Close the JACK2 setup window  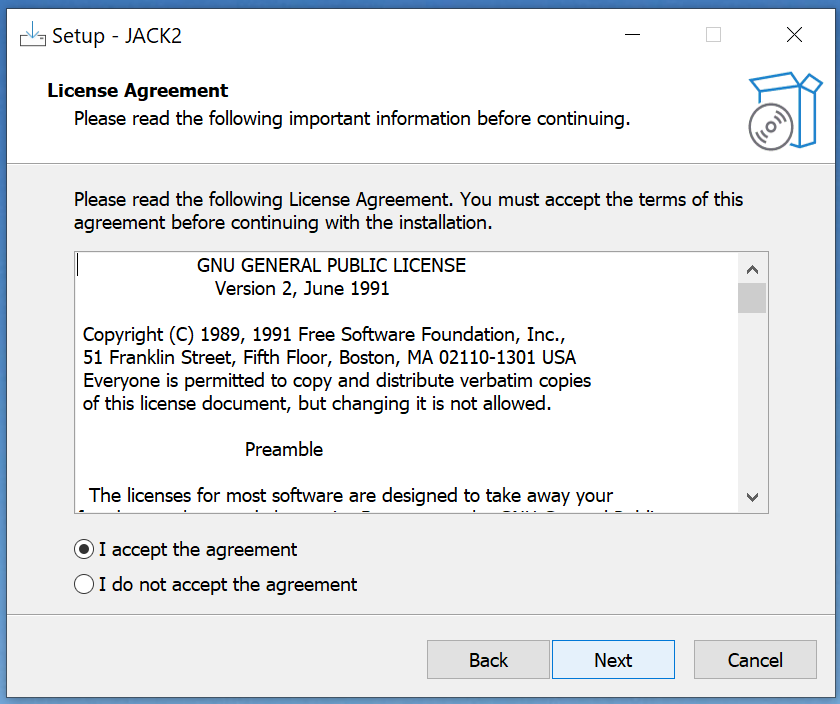[x=794, y=35]
